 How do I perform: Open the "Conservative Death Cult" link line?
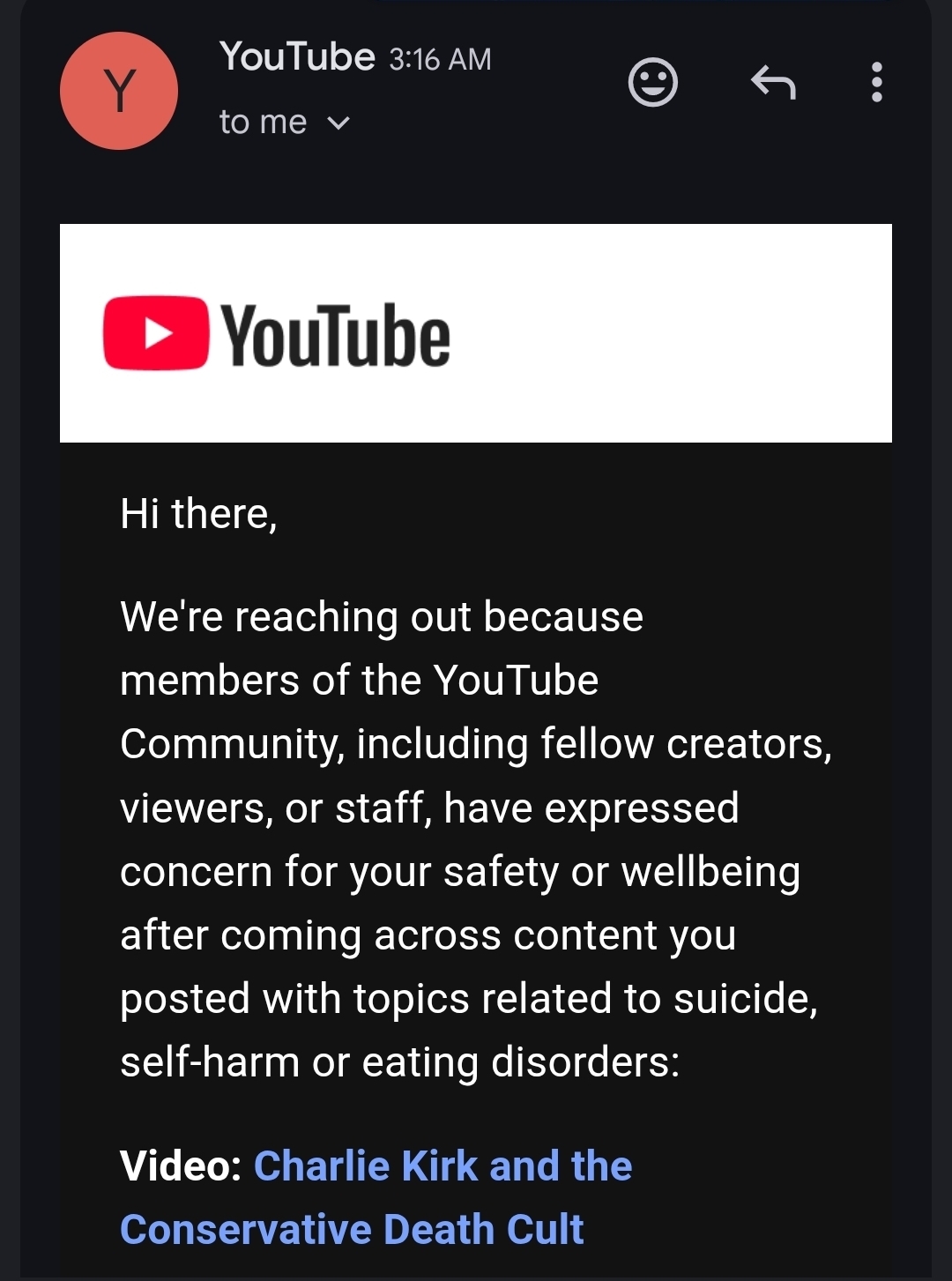click(352, 1229)
